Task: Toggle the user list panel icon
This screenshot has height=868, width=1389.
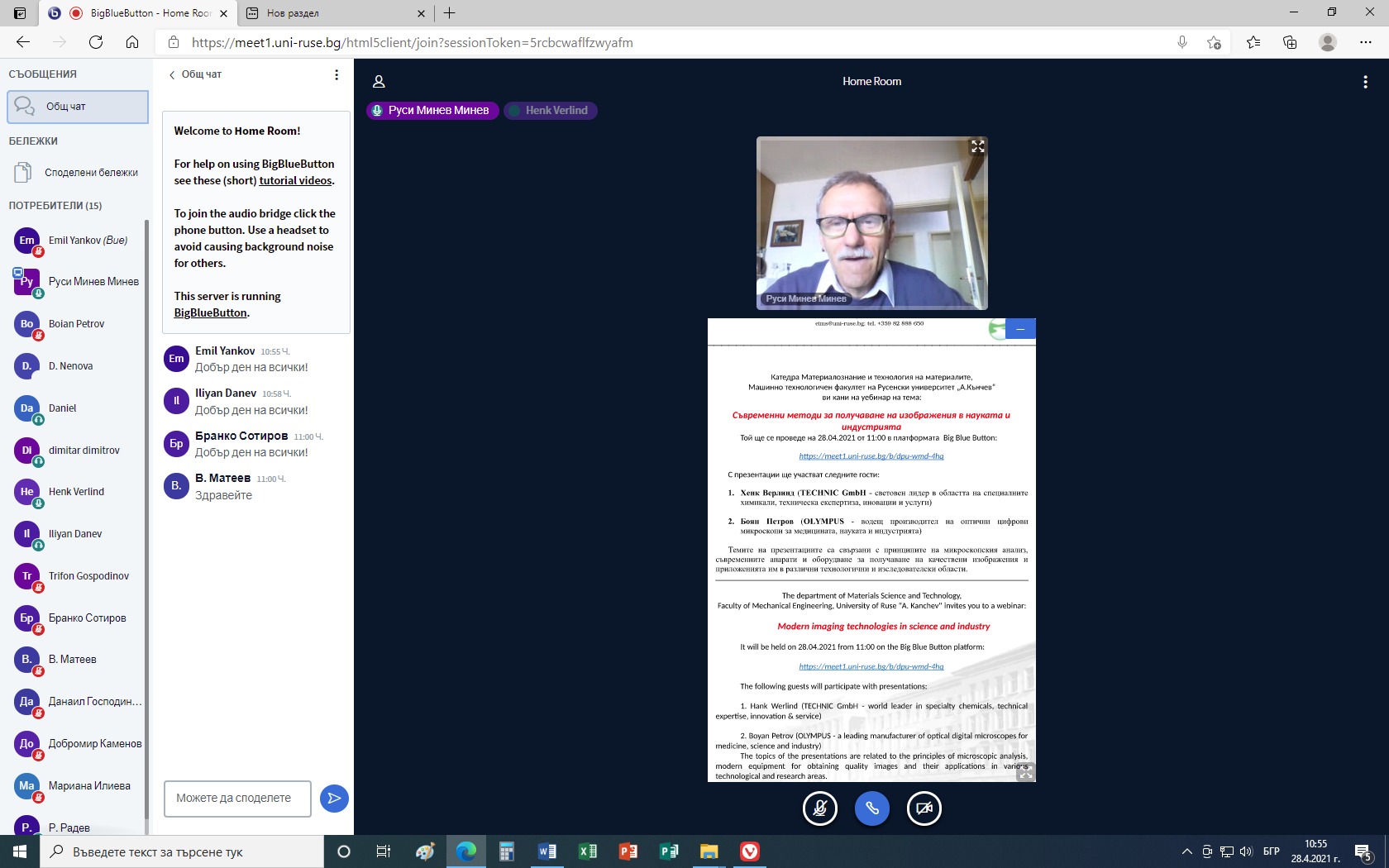Action: pos(379,82)
